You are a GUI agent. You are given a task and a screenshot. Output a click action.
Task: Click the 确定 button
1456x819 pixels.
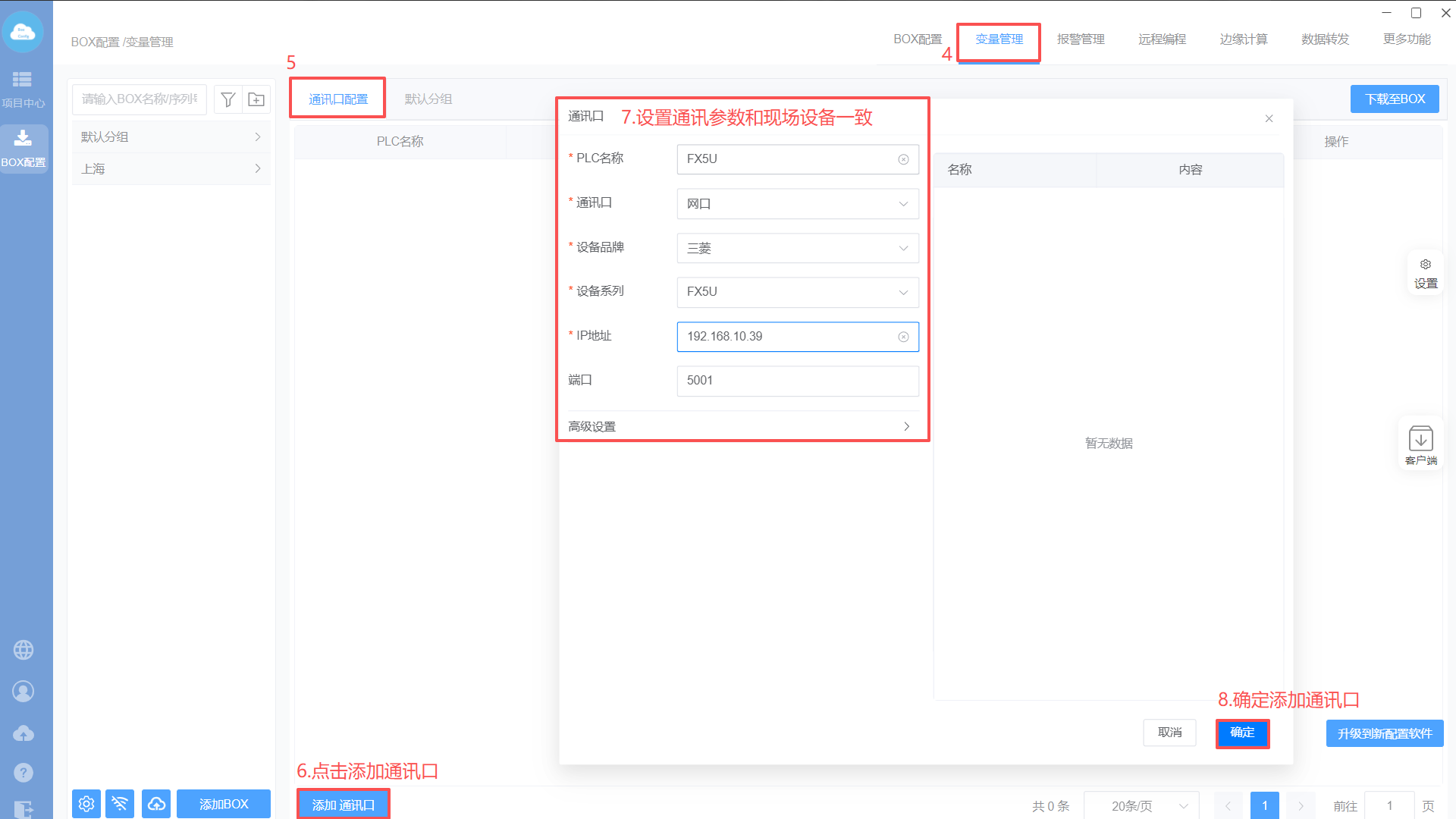click(1242, 733)
